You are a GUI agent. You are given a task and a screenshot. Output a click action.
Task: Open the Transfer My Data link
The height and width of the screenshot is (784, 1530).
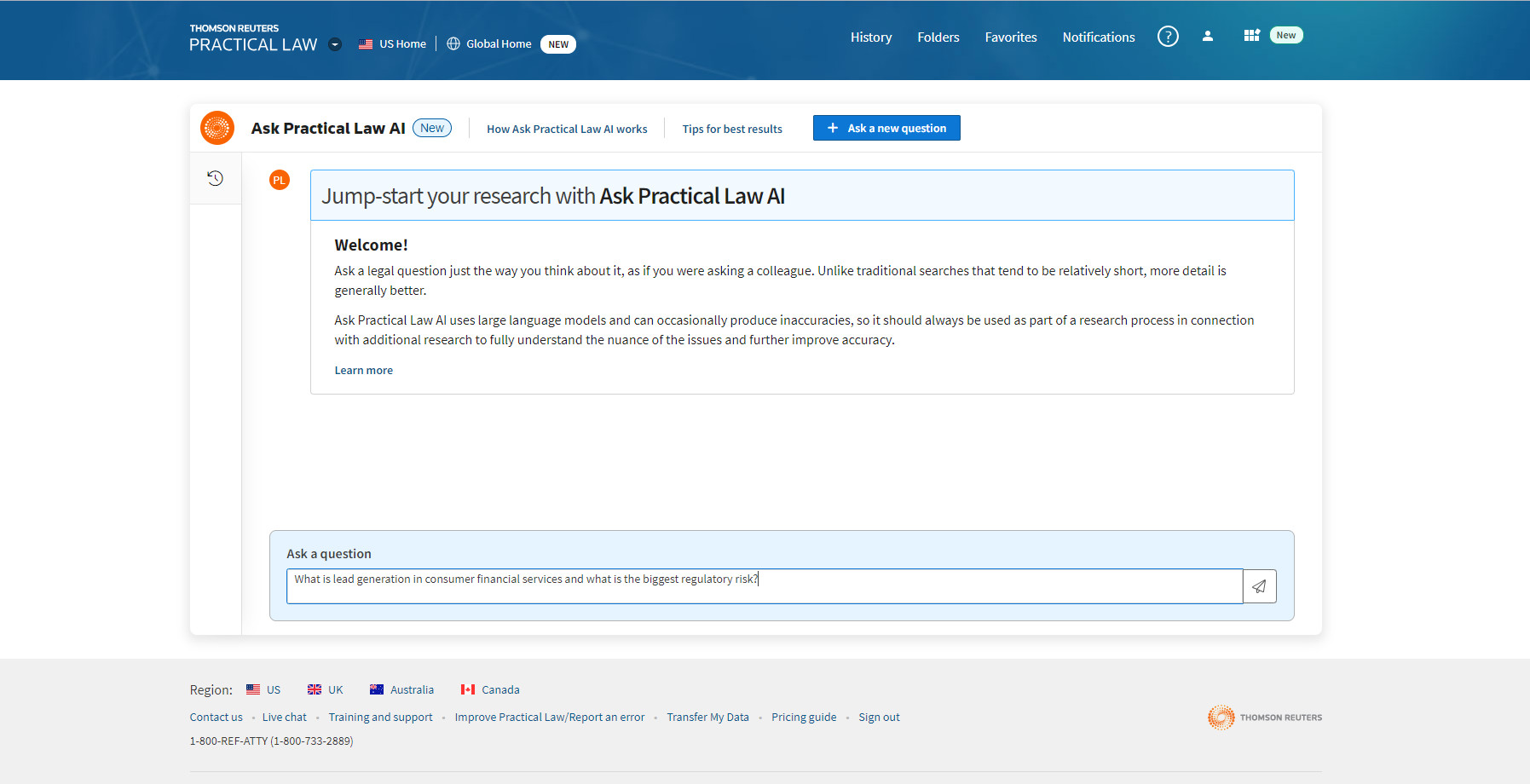(708, 717)
